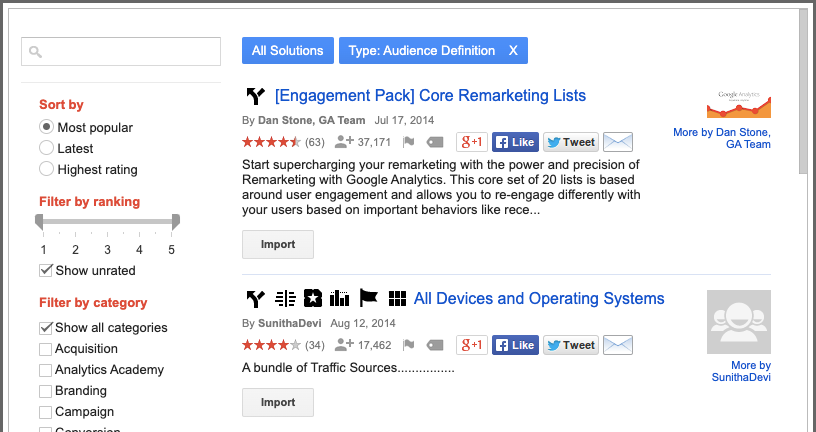The width and height of the screenshot is (816, 432).
Task: Select Most popular sort option
Action: pos(46,127)
